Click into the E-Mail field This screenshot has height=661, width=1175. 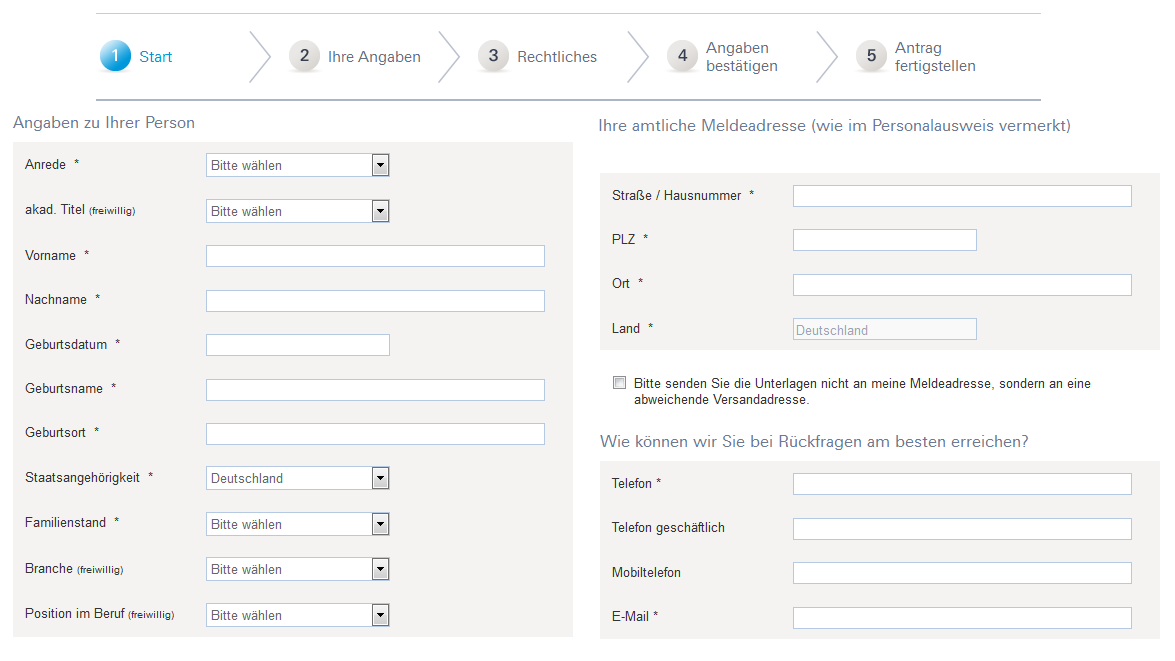coord(962,618)
